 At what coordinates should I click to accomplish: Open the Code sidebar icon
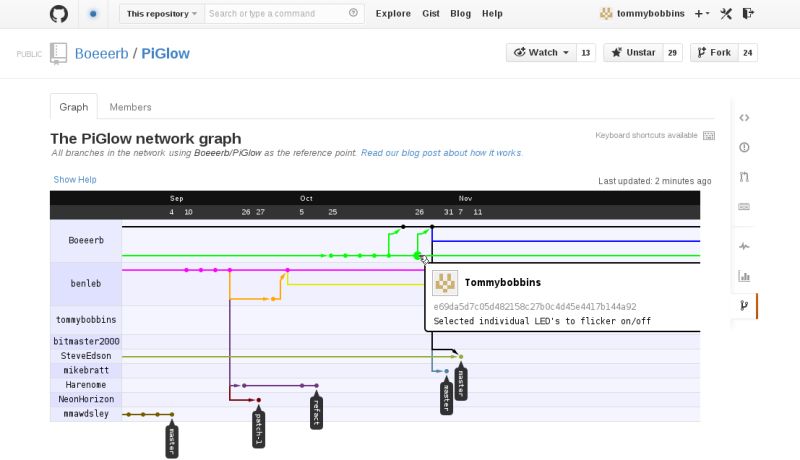point(744,118)
